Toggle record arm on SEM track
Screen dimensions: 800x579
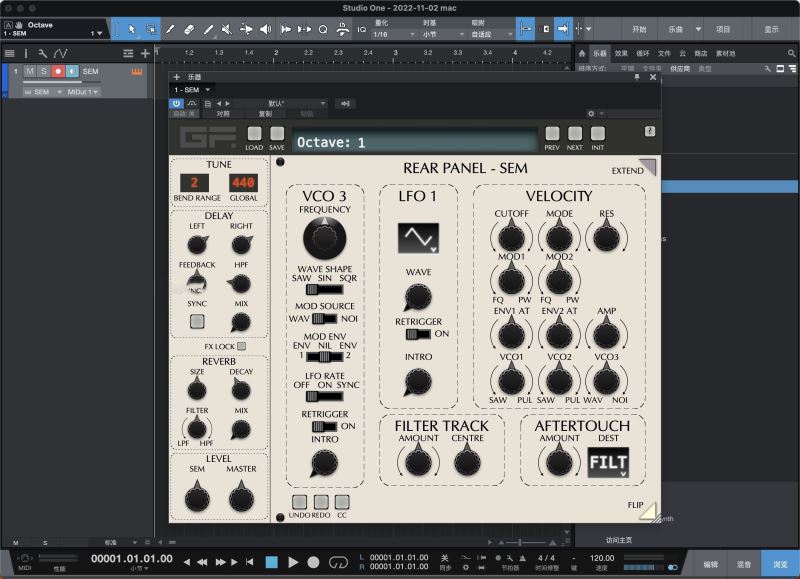(58, 71)
